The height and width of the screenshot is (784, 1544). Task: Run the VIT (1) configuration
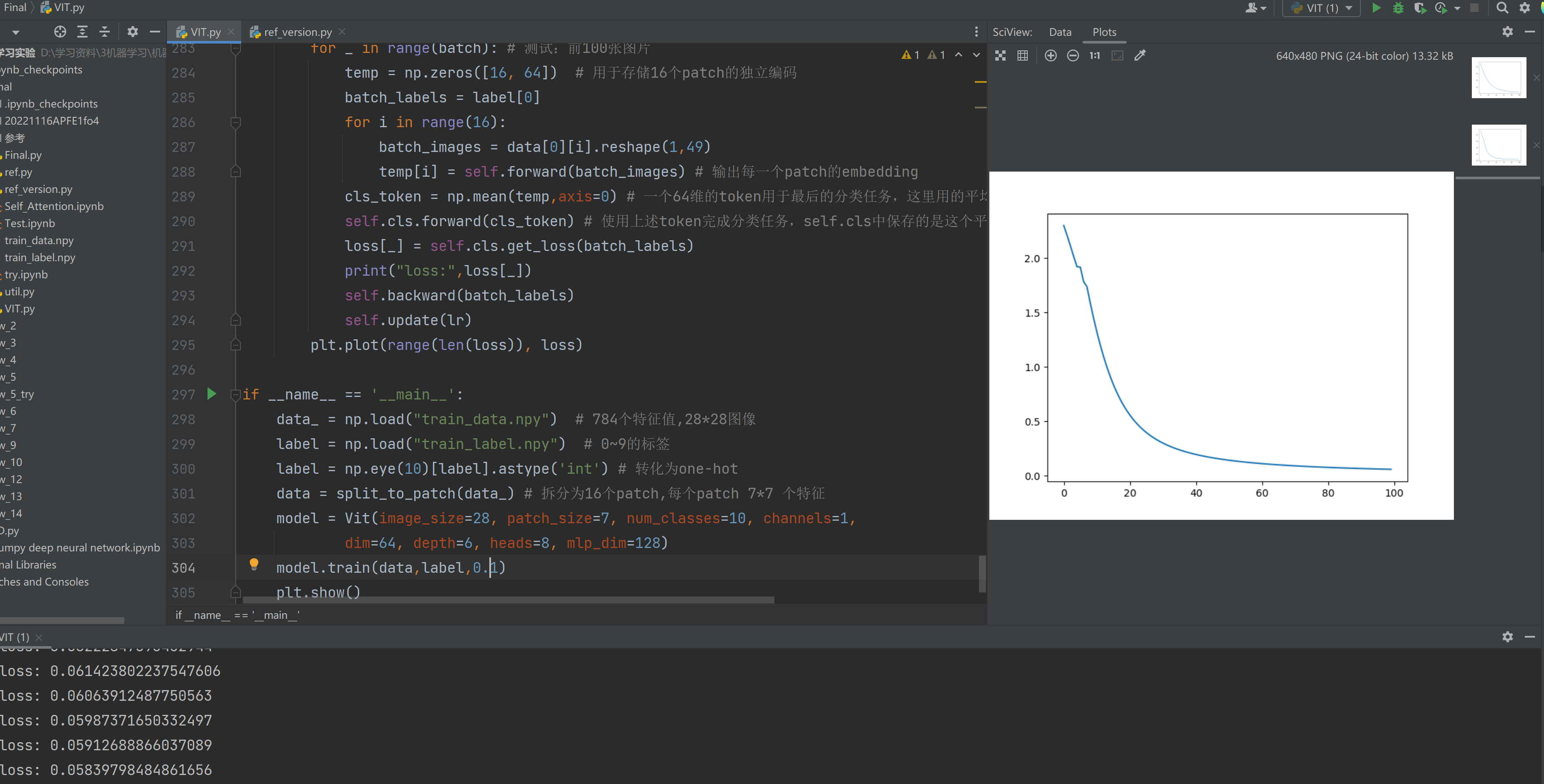[x=1376, y=8]
